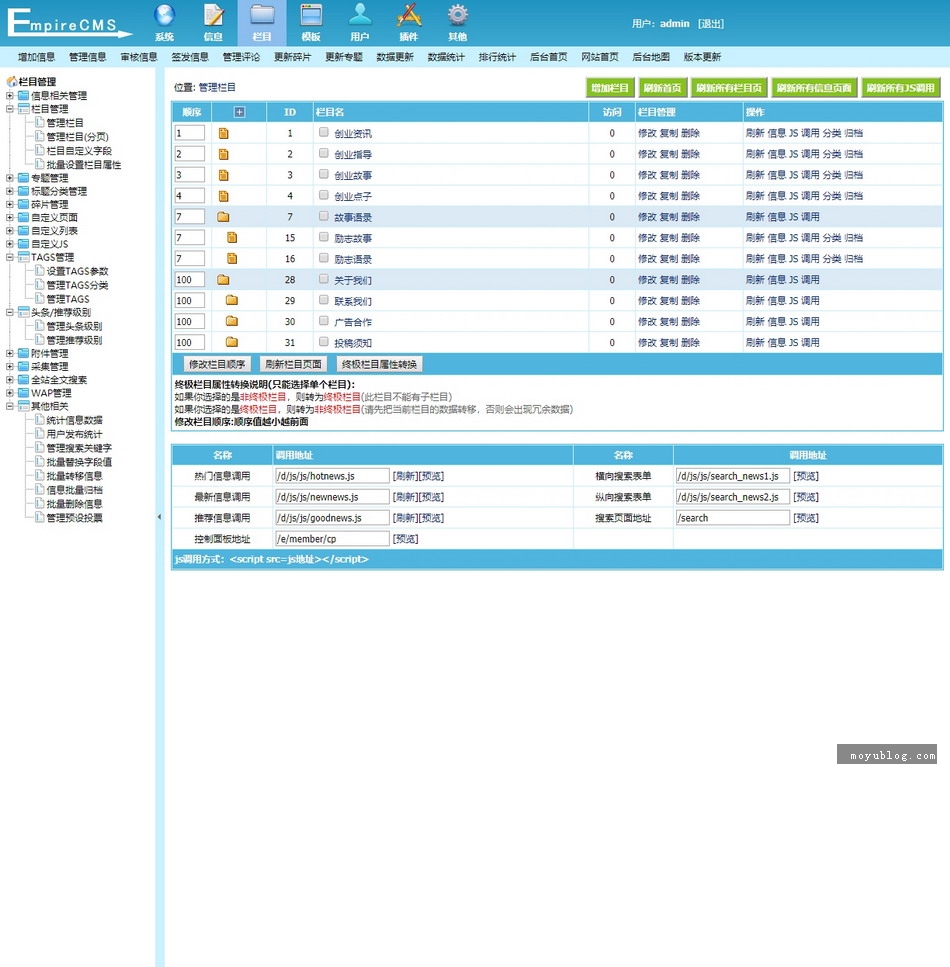950x967 pixels.
Task: Tick the checkbox for 创业点子
Action: tap(323, 195)
